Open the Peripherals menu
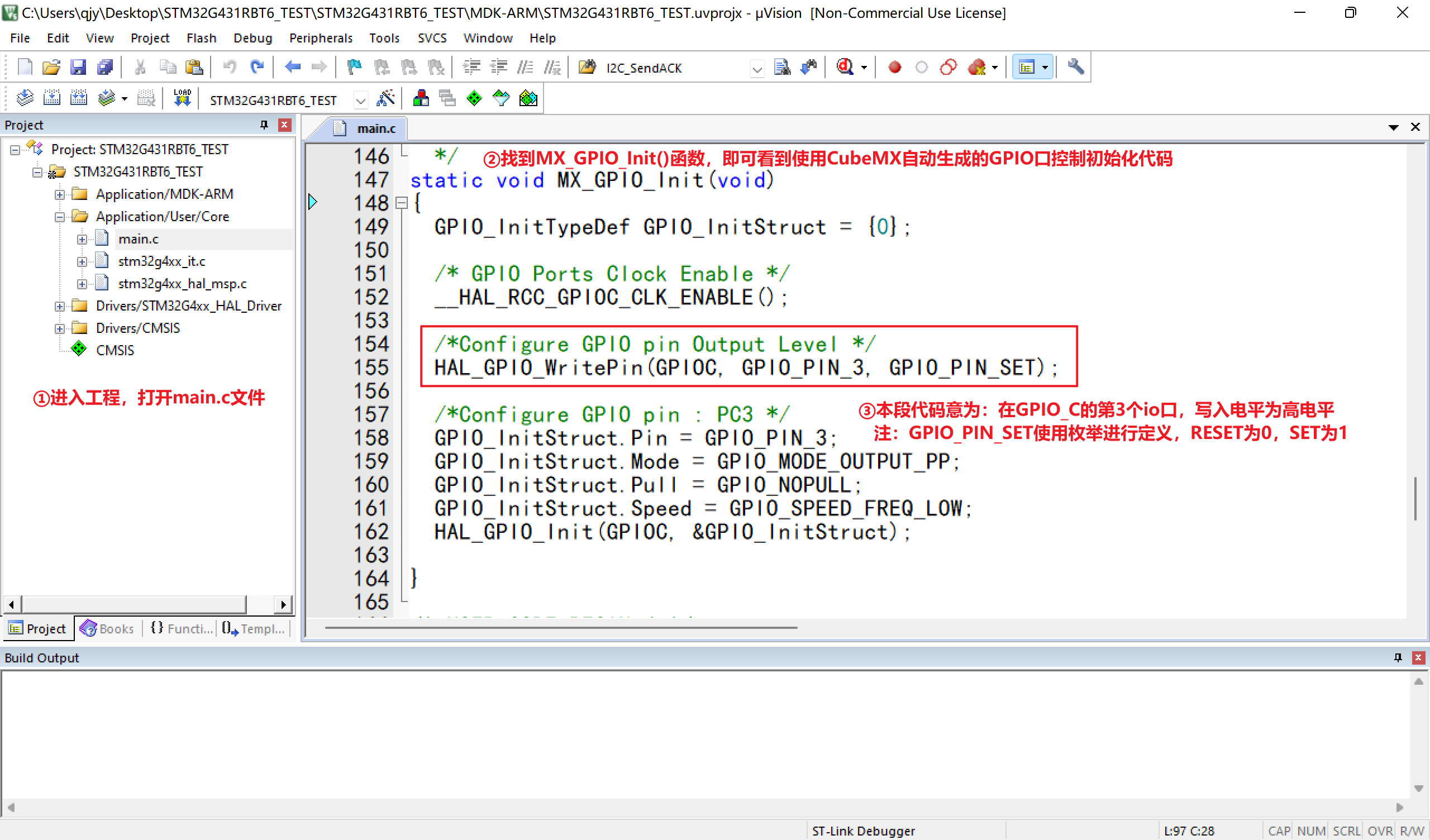 pos(321,38)
